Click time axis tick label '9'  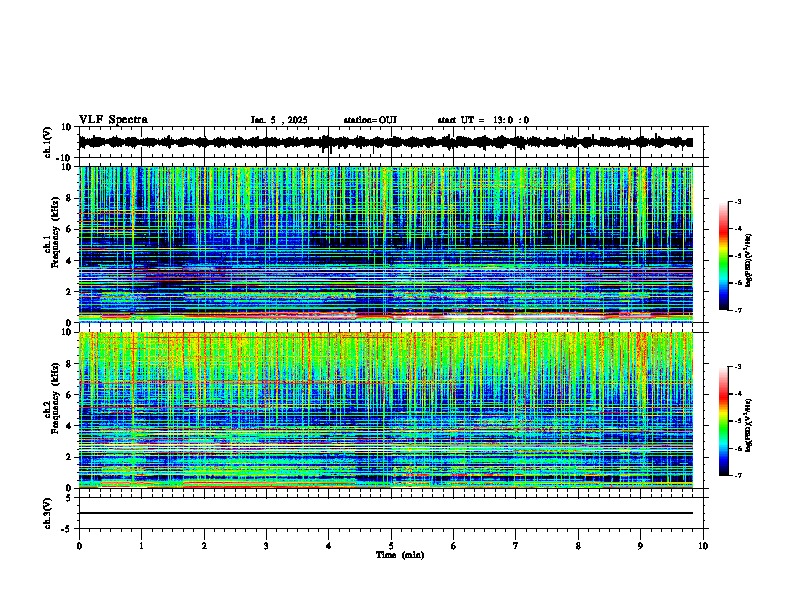(640, 546)
